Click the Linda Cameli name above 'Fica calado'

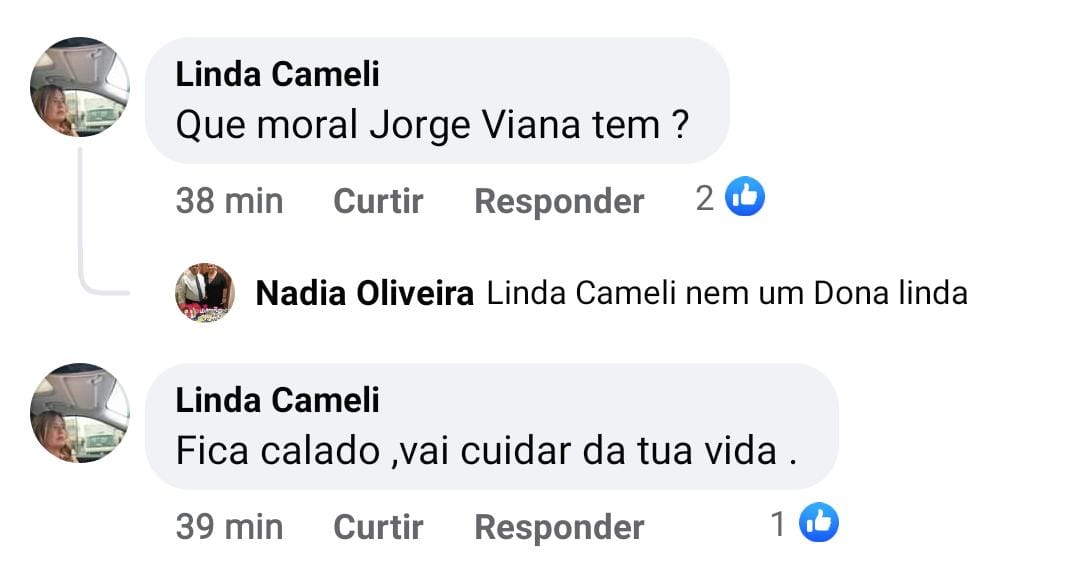point(277,400)
